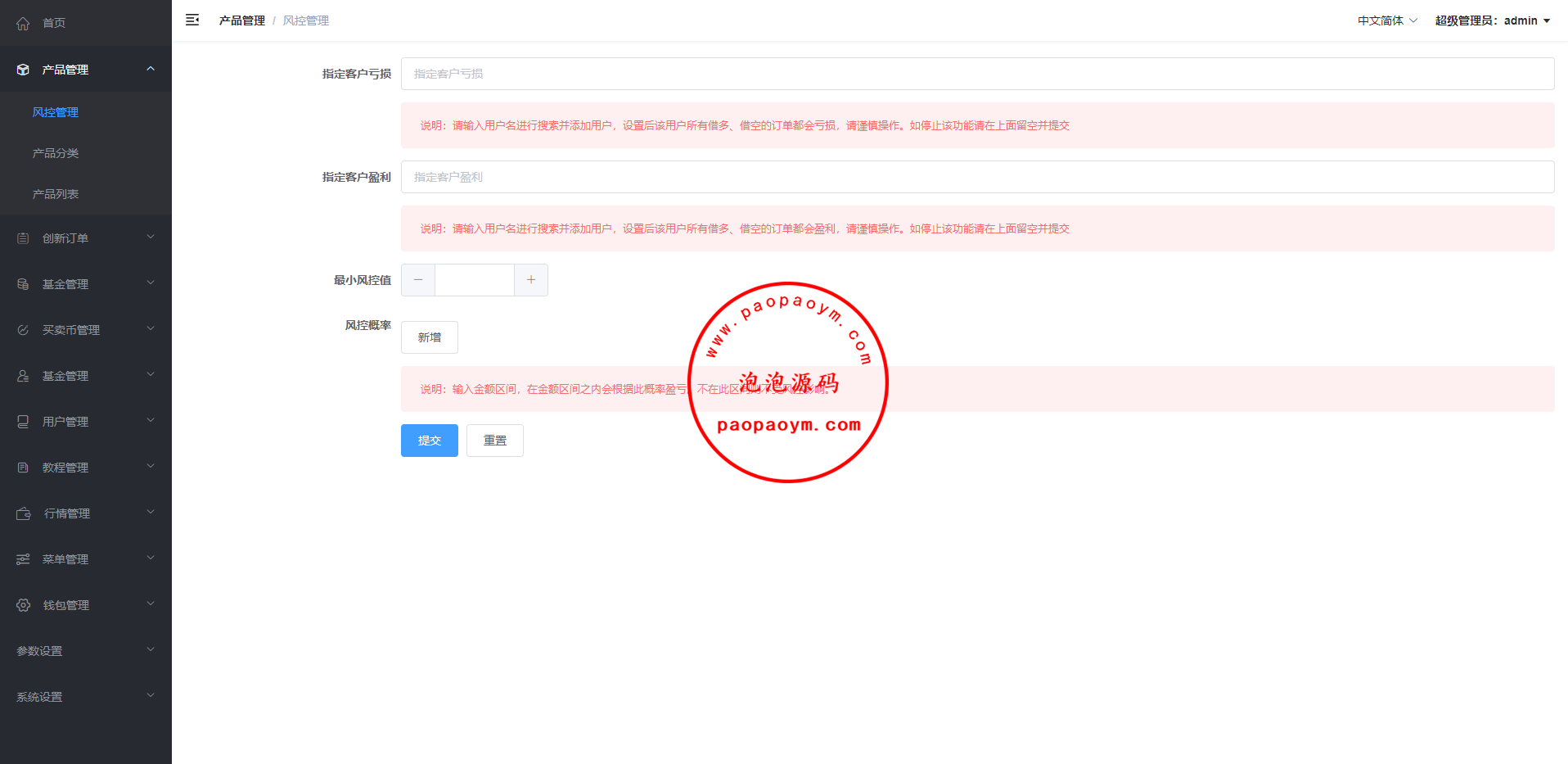
Task: Click the 创新订单 clipboard icon
Action: tap(23, 238)
